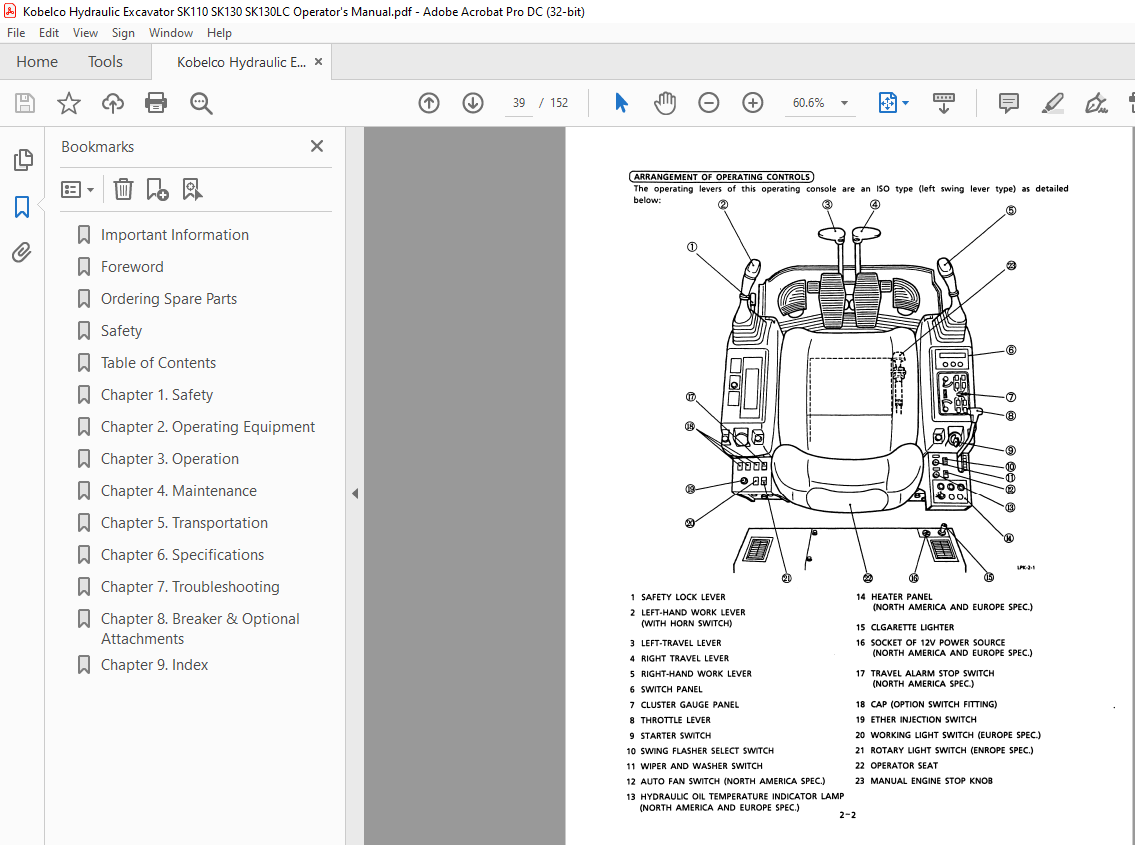Jump to Chapter 9. Index bookmark

coord(154,665)
